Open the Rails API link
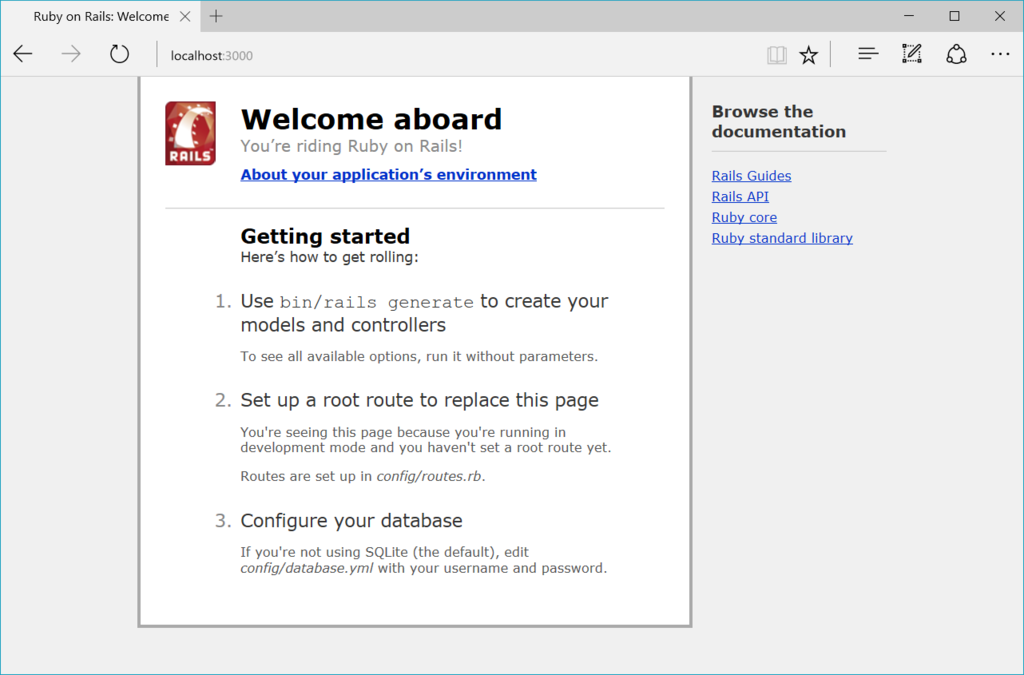The width and height of the screenshot is (1024, 675). tap(740, 196)
